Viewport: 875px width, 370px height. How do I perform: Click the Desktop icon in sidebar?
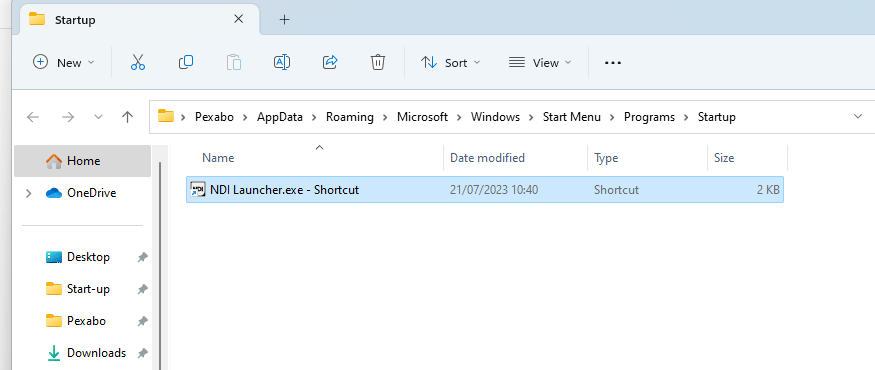54,257
